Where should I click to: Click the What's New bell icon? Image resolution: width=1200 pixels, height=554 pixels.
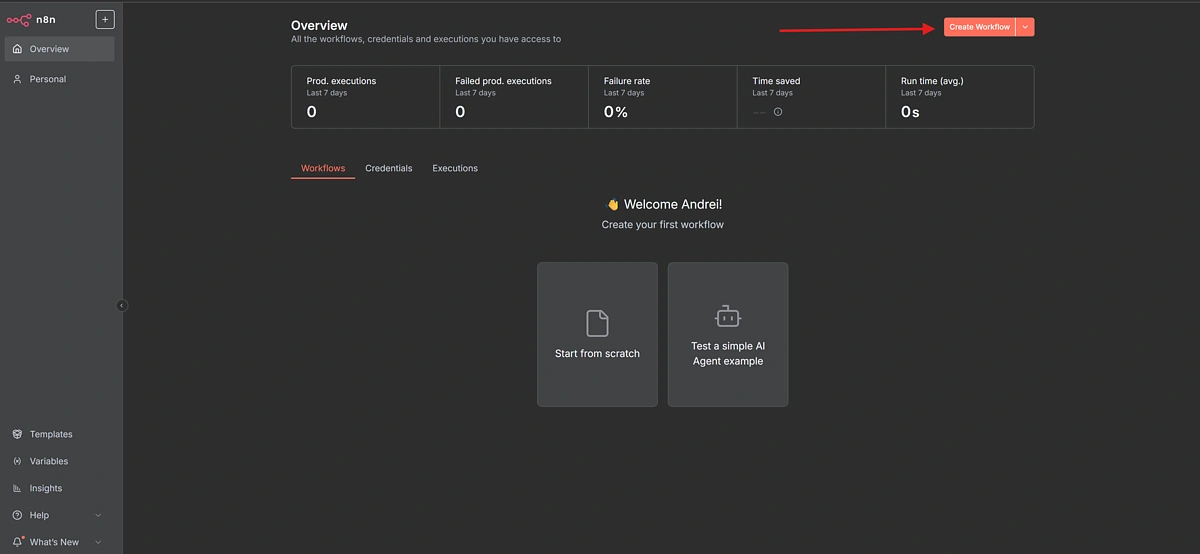coord(17,541)
